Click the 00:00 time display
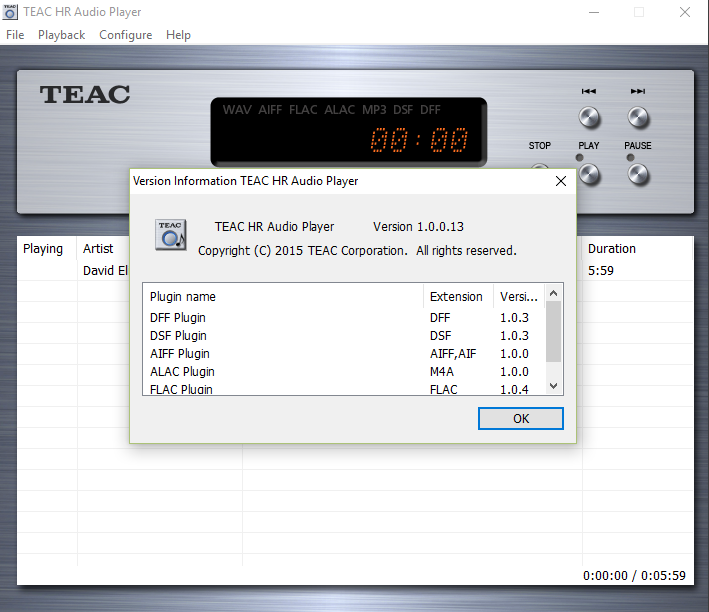Image resolution: width=709 pixels, height=612 pixels. [x=419, y=139]
